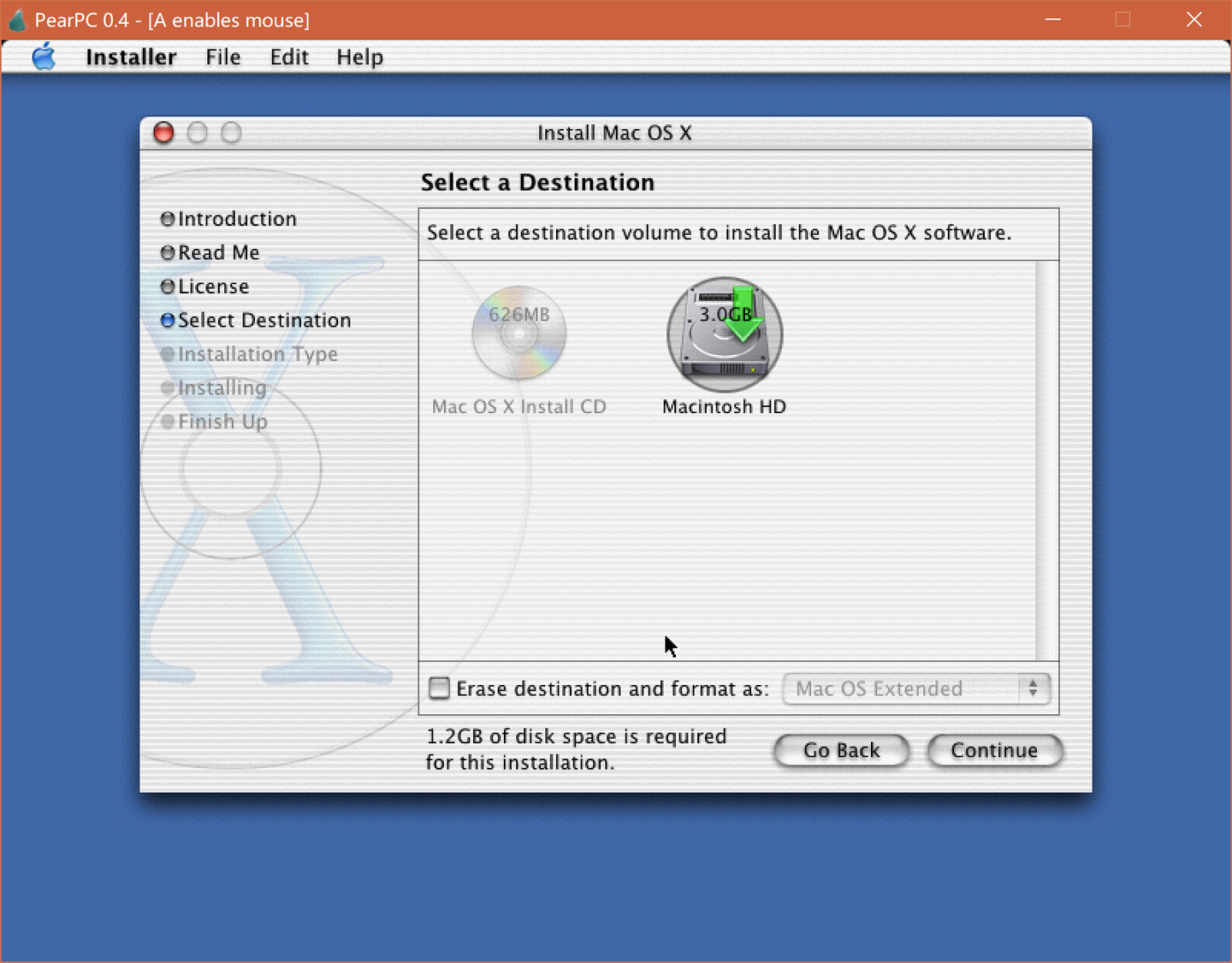Select the Mac OS X Install CD icon
The width and height of the screenshot is (1232, 963).
tap(518, 334)
